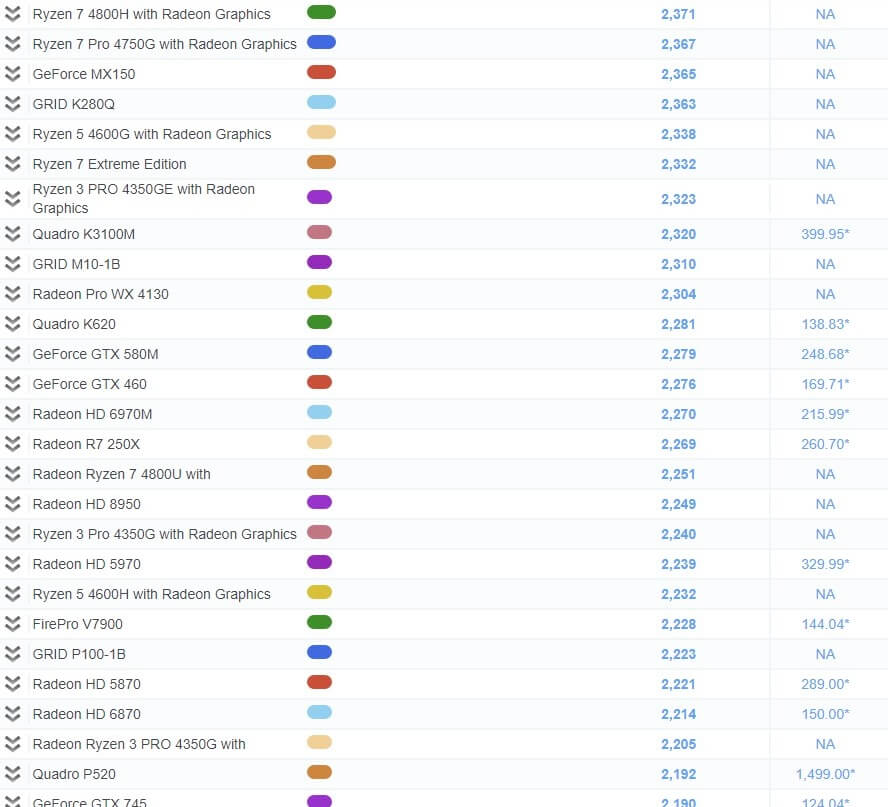The height and width of the screenshot is (807, 888).
Task: Click price 289.00* for Radeon HD 5870
Action: 825,684
